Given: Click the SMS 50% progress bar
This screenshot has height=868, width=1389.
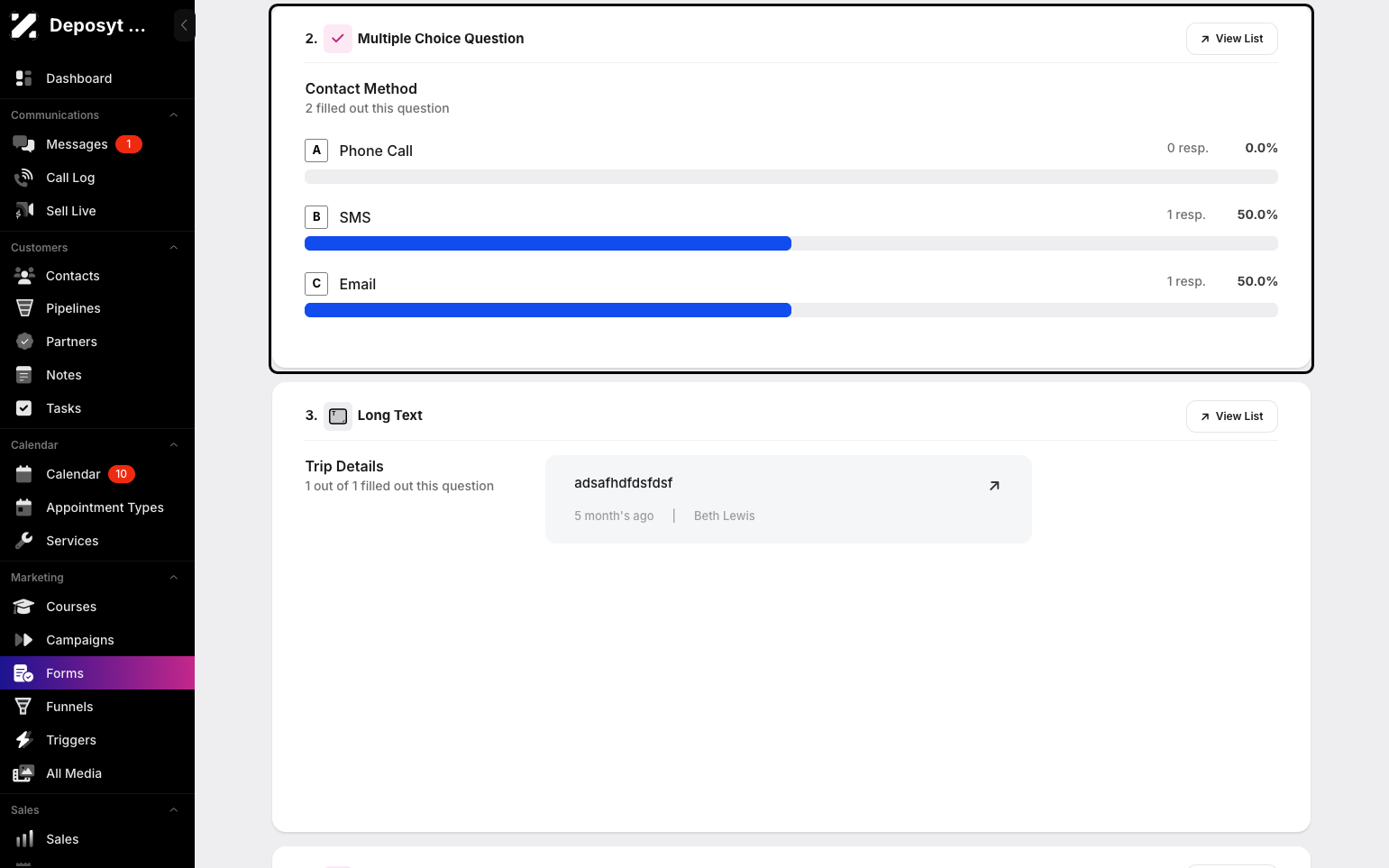Looking at the screenshot, I should 791,243.
